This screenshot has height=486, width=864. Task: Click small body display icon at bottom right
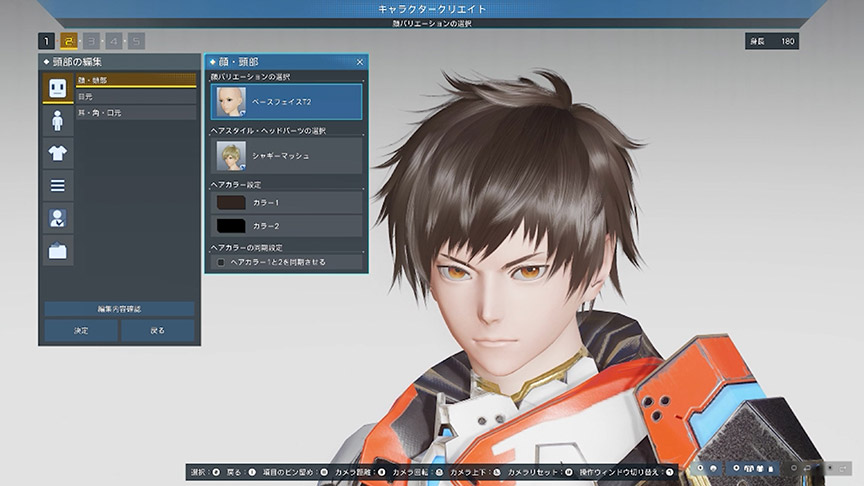pos(770,469)
